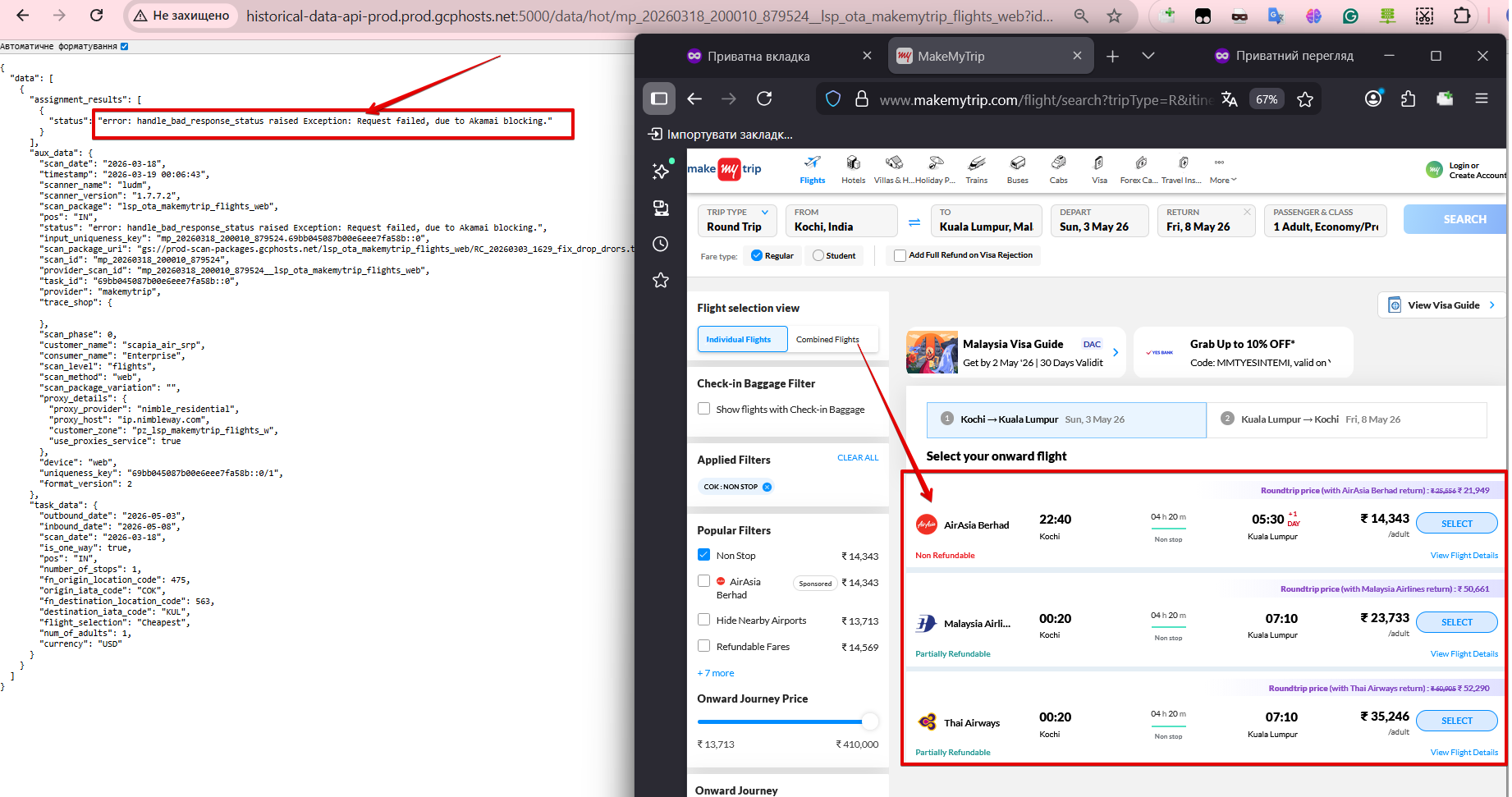The width and height of the screenshot is (1512, 797).
Task: Open the Trip Type dropdown
Action: click(x=737, y=220)
